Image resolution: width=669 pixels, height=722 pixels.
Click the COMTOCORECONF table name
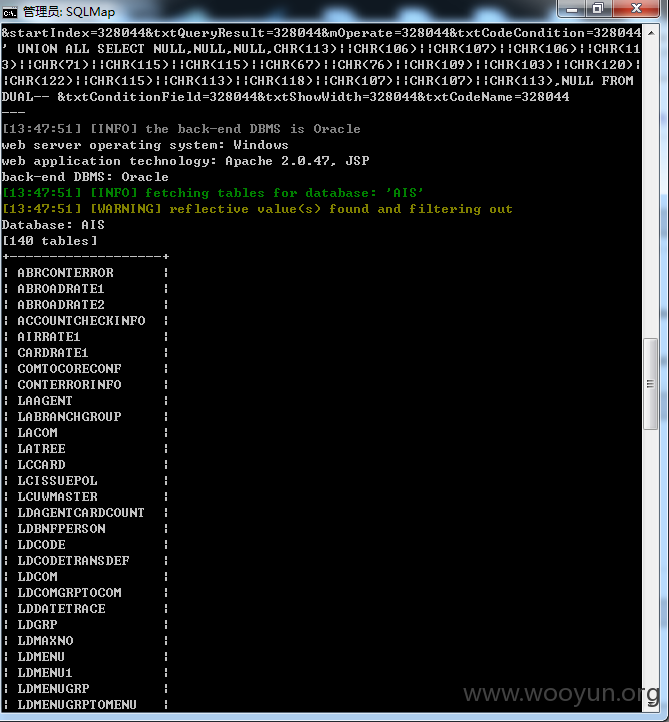69,369
